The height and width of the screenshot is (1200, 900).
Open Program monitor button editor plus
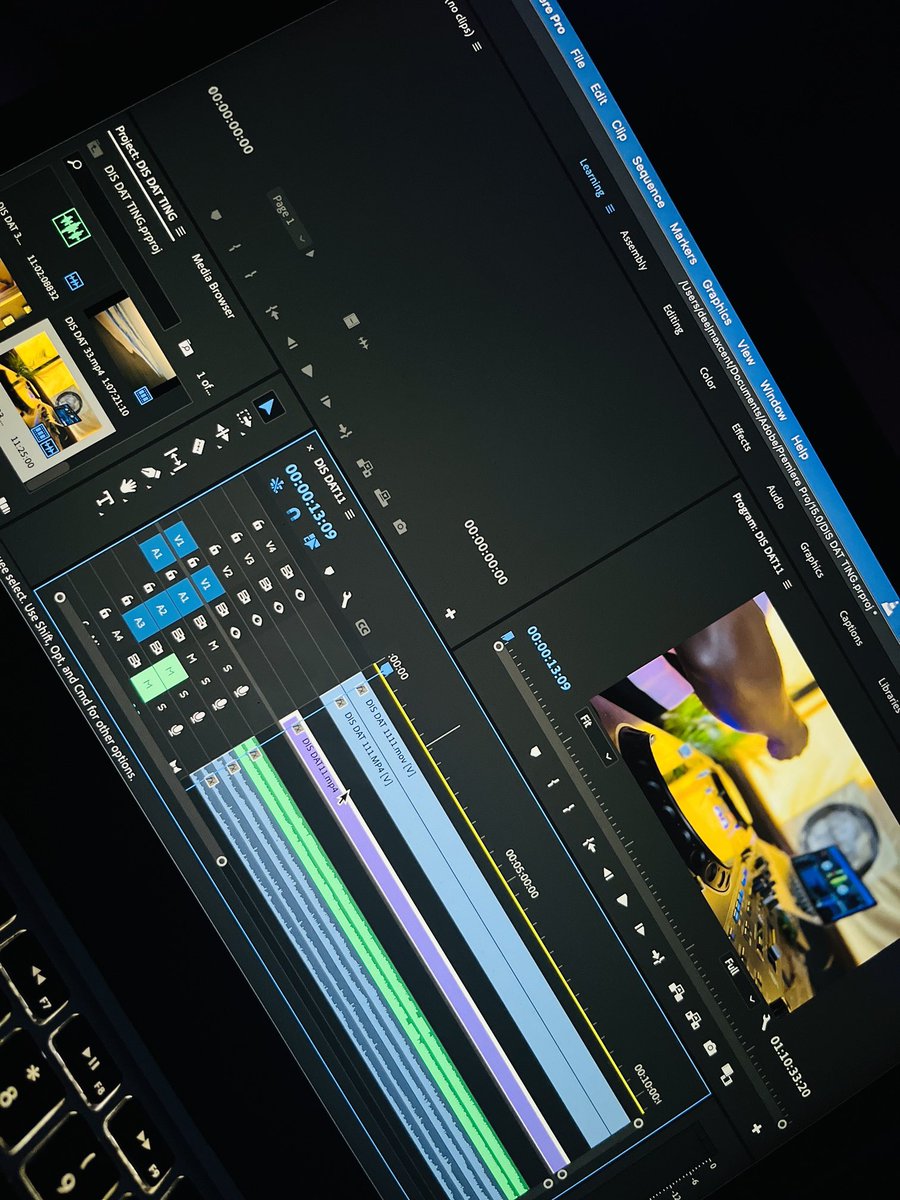755,1127
